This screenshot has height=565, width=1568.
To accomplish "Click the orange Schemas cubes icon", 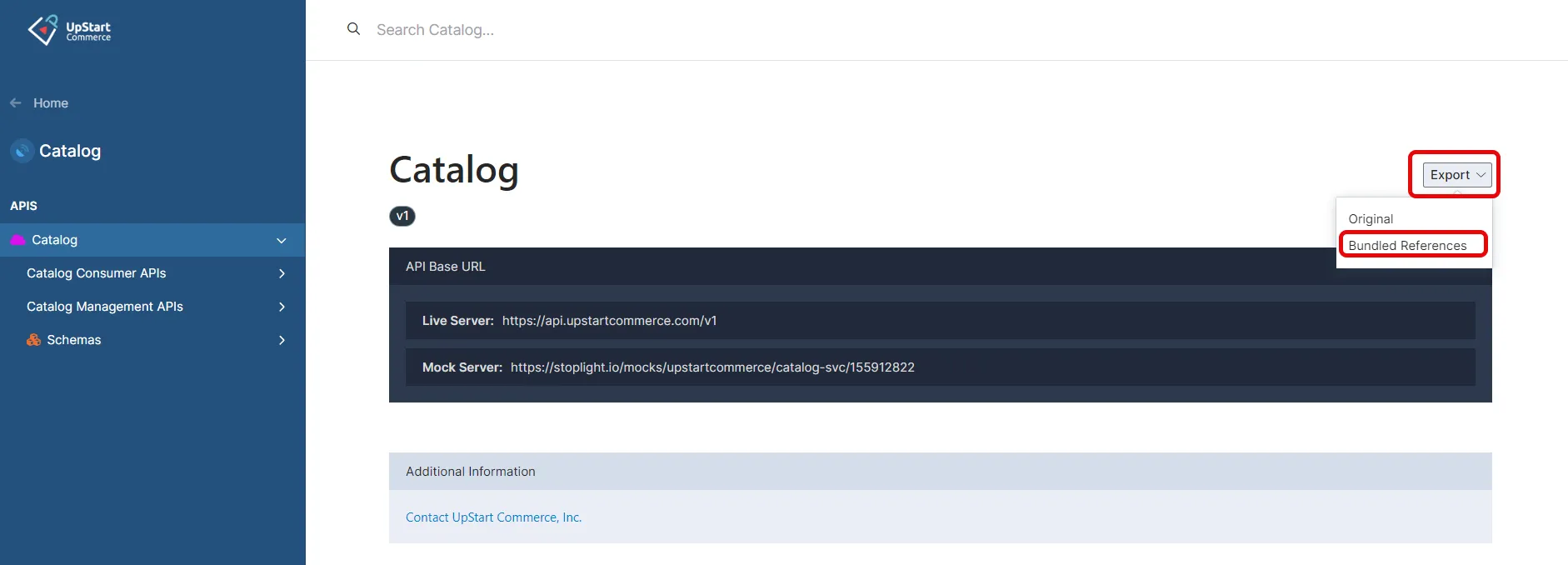I will tap(34, 340).
